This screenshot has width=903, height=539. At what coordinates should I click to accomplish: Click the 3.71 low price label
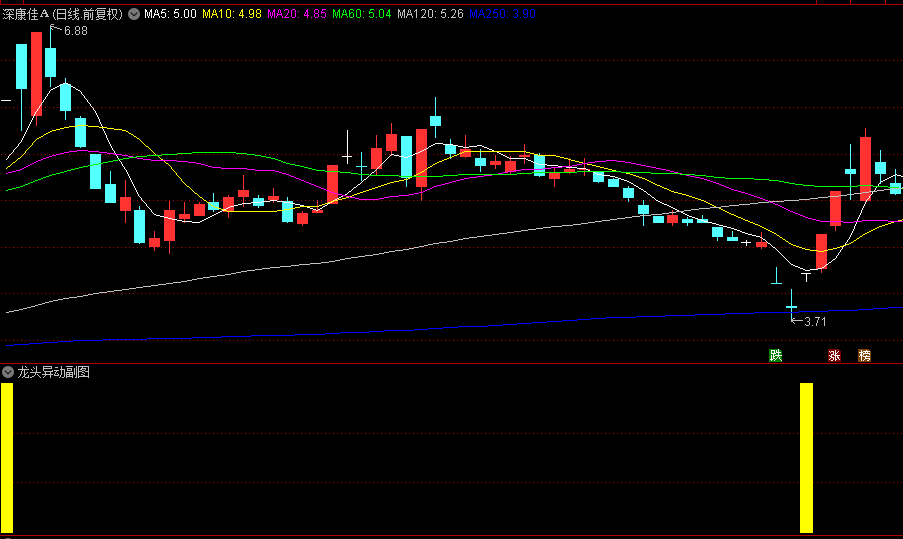point(815,322)
